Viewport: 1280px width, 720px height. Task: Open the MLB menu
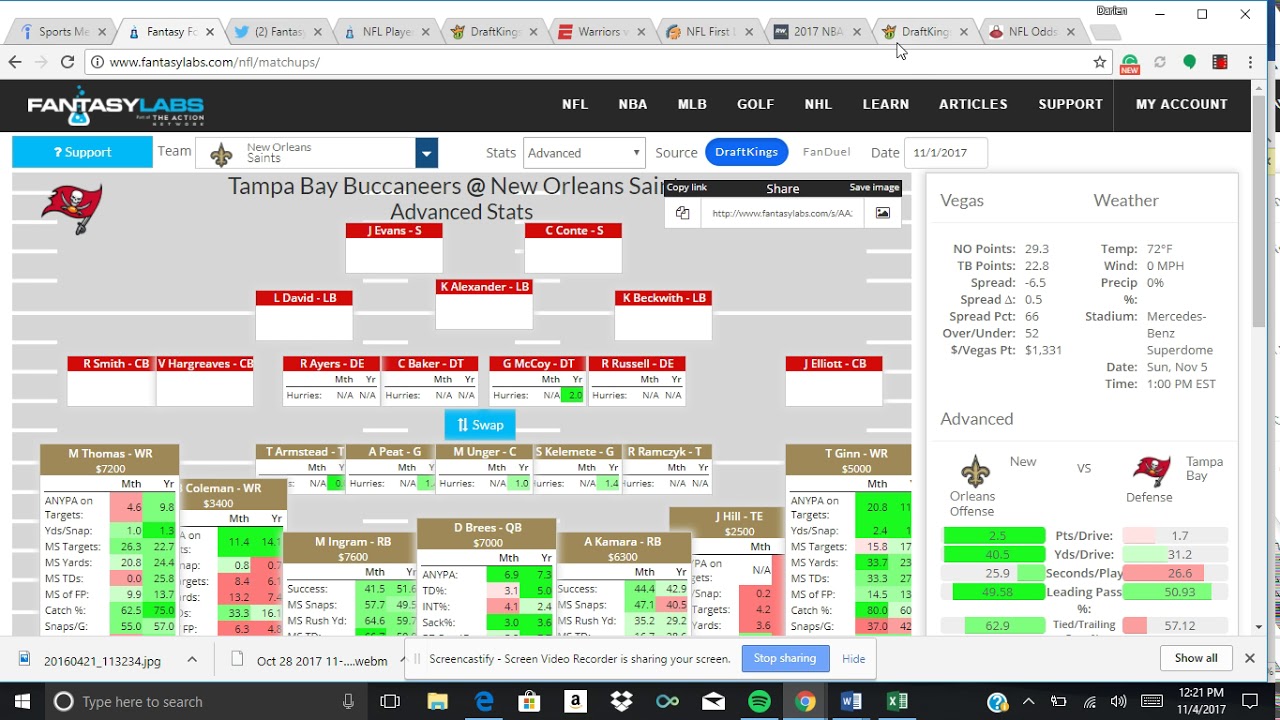tap(692, 104)
